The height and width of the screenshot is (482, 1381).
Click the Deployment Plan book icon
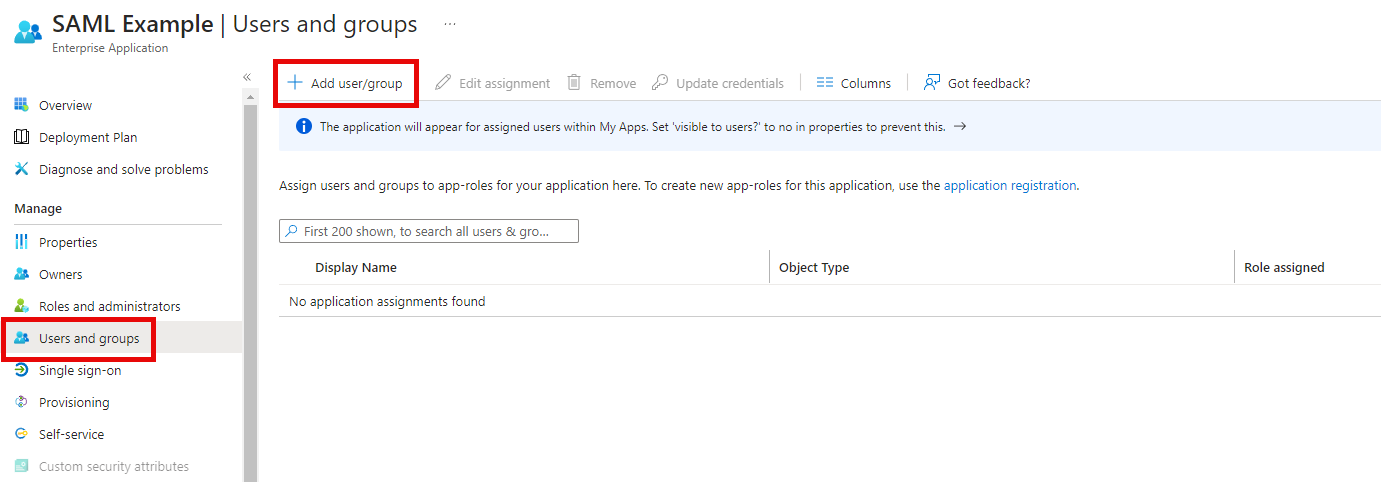pyautogui.click(x=21, y=137)
